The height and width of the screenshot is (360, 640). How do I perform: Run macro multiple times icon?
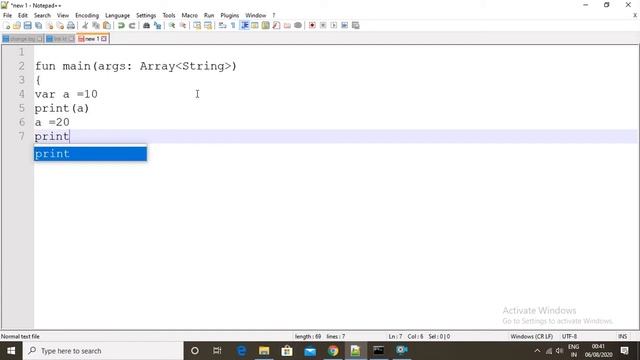pos(344,25)
